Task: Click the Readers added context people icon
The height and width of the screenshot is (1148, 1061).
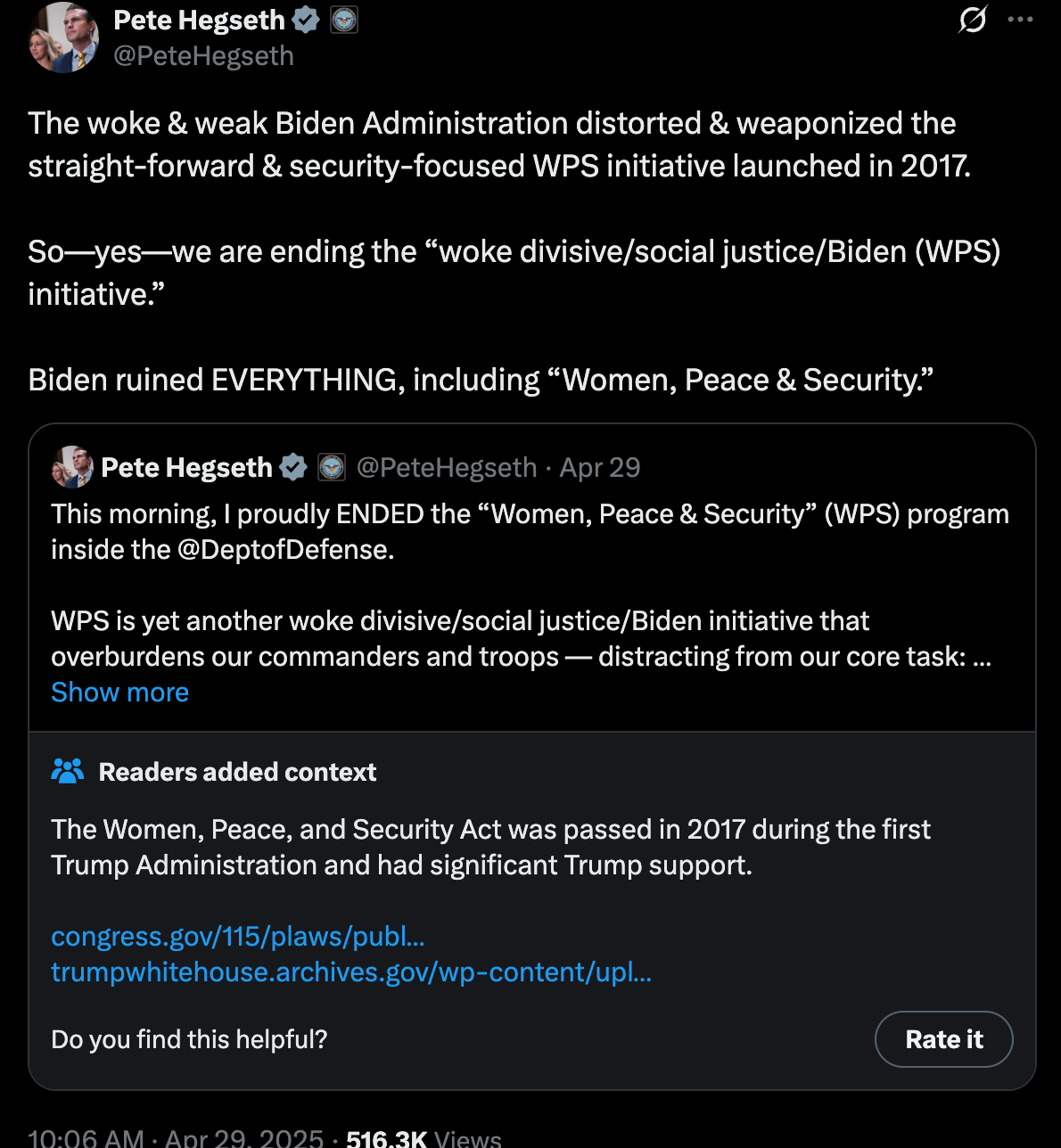Action: pos(69,770)
